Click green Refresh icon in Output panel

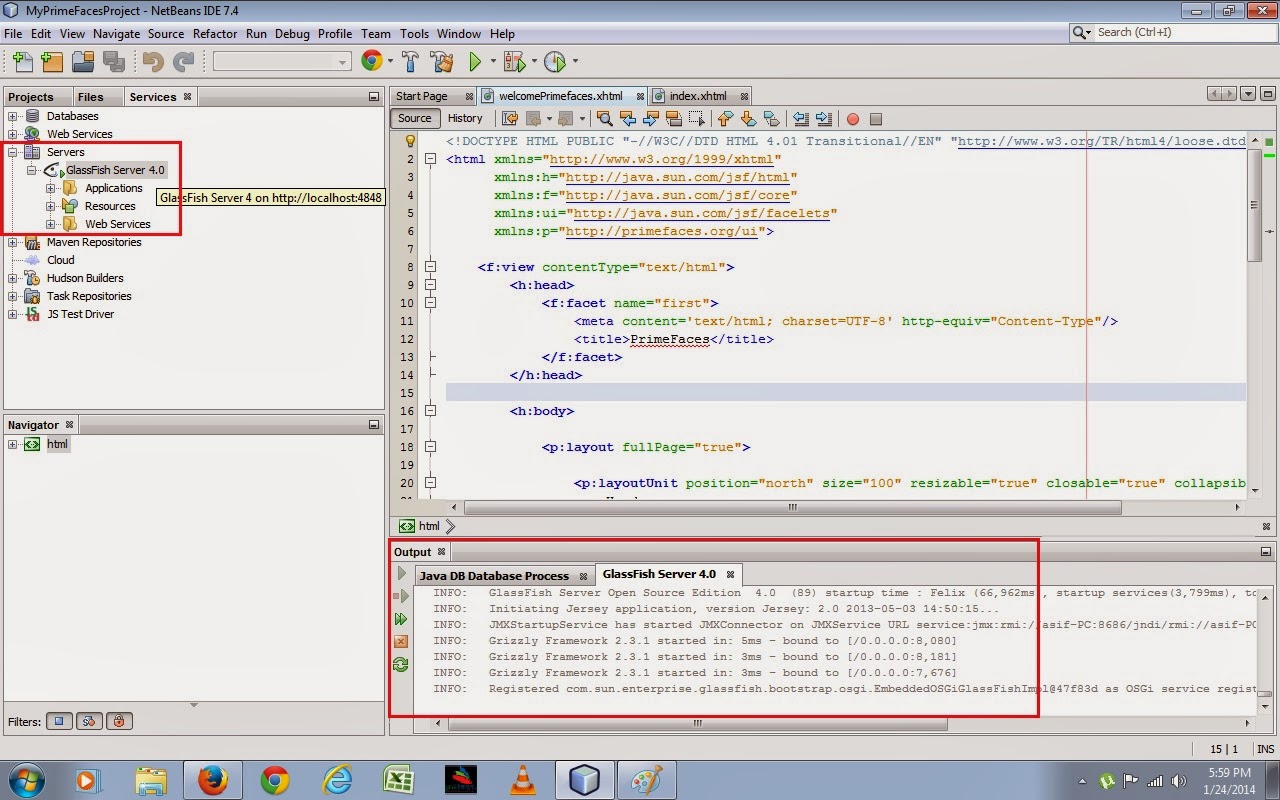(x=401, y=664)
